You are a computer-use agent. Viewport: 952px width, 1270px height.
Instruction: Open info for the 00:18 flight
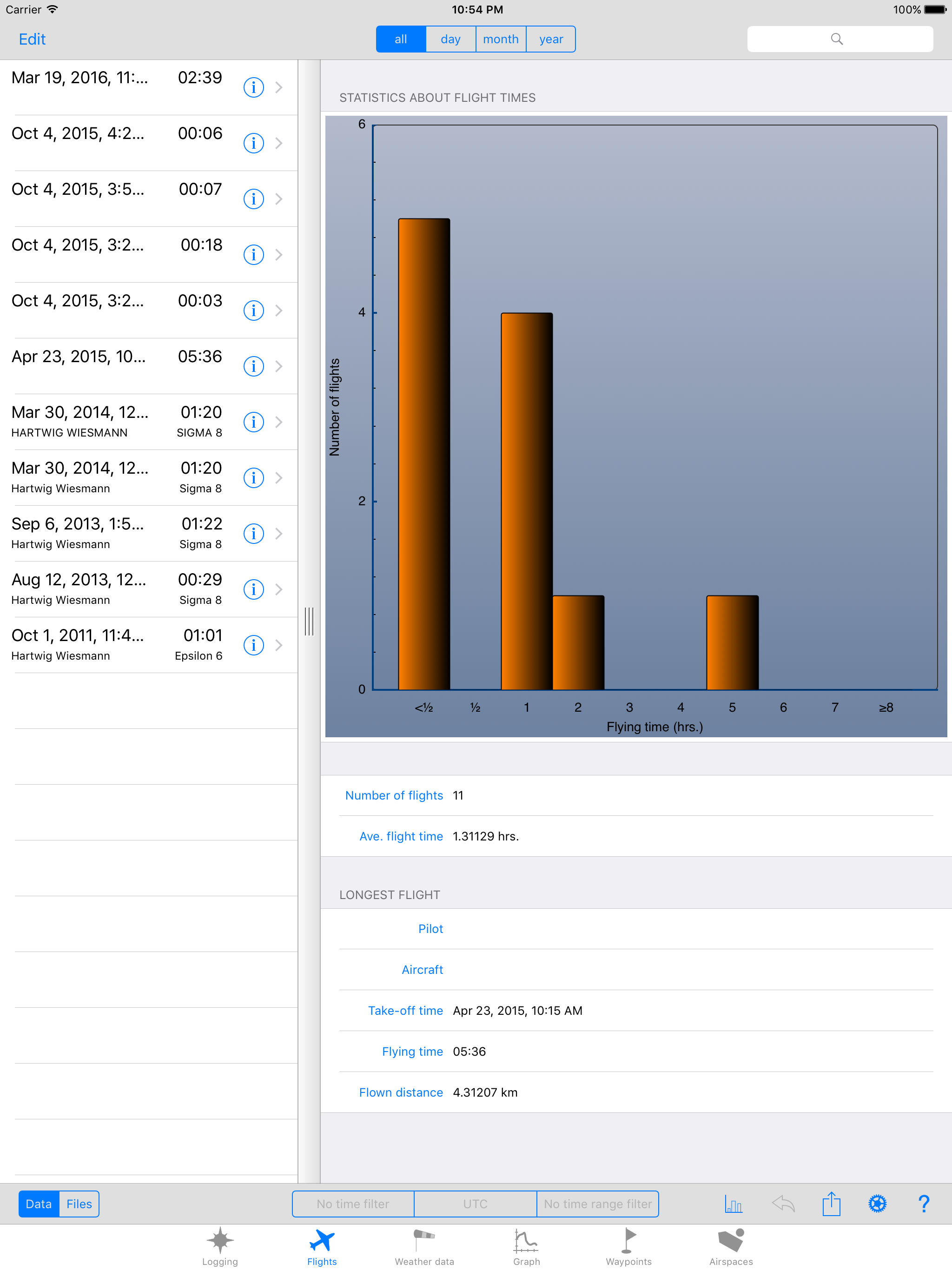[x=253, y=254]
